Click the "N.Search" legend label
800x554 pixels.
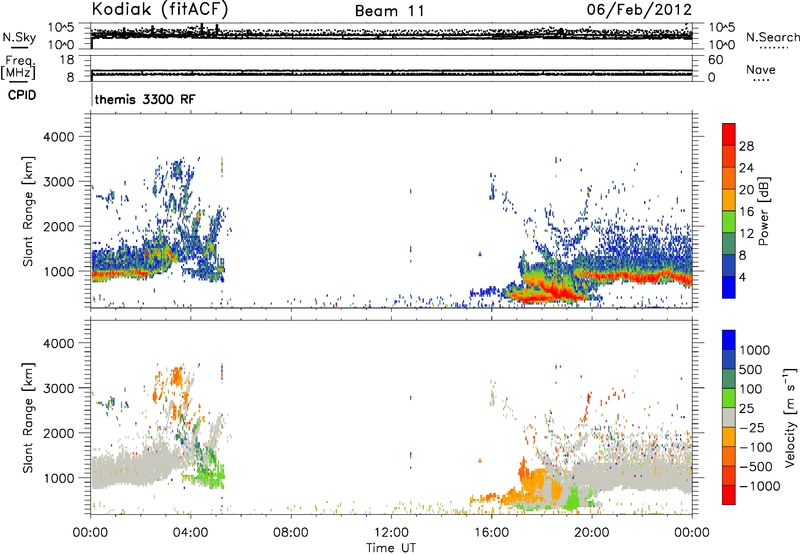(x=772, y=37)
